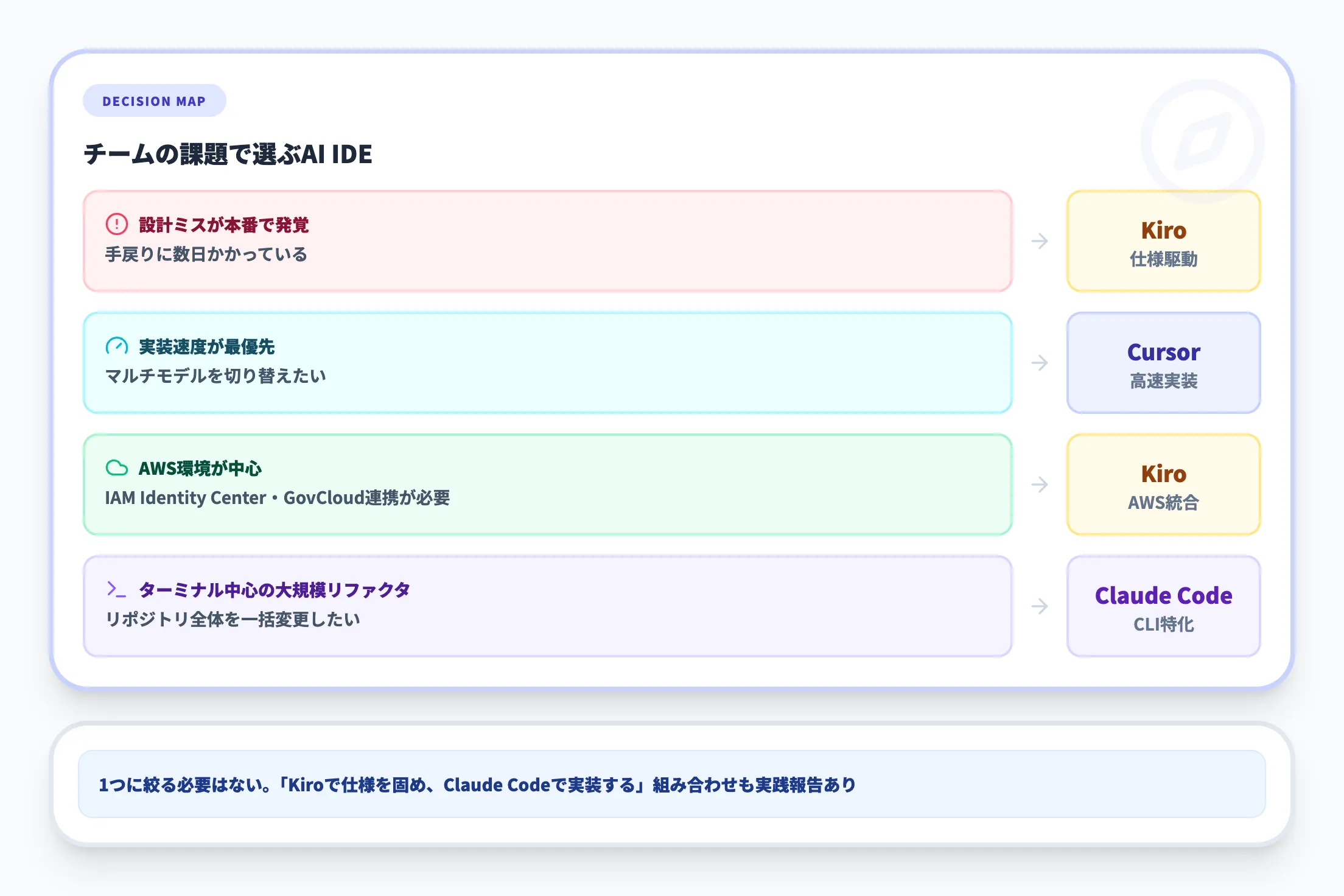Screen dimensions: 1344x896
Task: Click the DECISION MAP badge
Action: point(154,101)
